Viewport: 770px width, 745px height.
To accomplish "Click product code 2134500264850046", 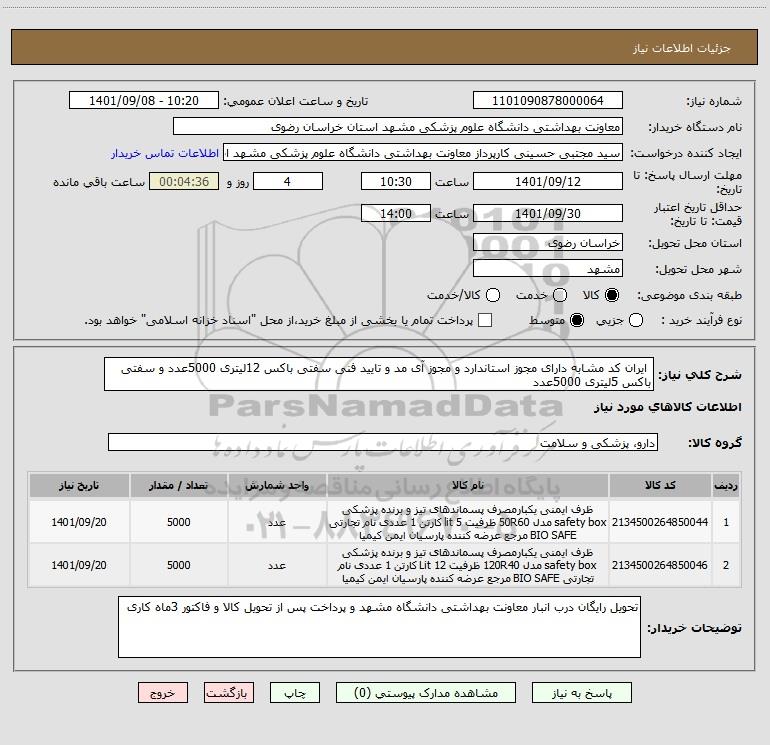I will pos(660,565).
